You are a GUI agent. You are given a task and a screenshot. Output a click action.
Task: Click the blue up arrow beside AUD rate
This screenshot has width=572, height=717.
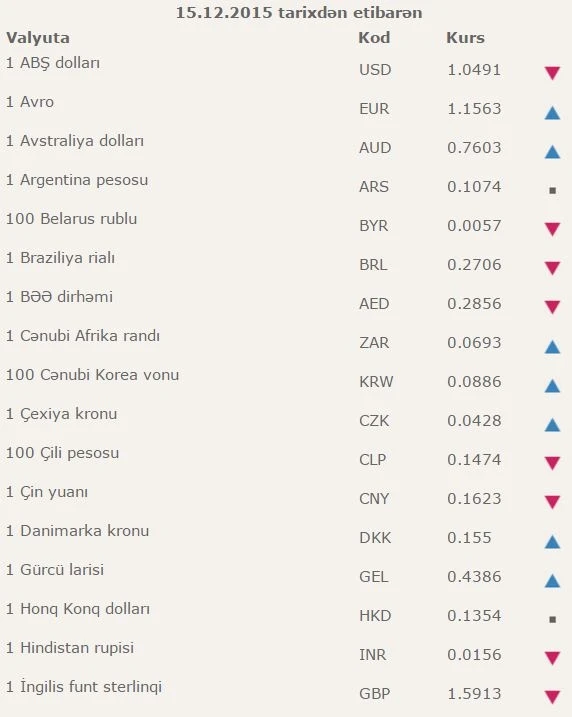pos(552,151)
